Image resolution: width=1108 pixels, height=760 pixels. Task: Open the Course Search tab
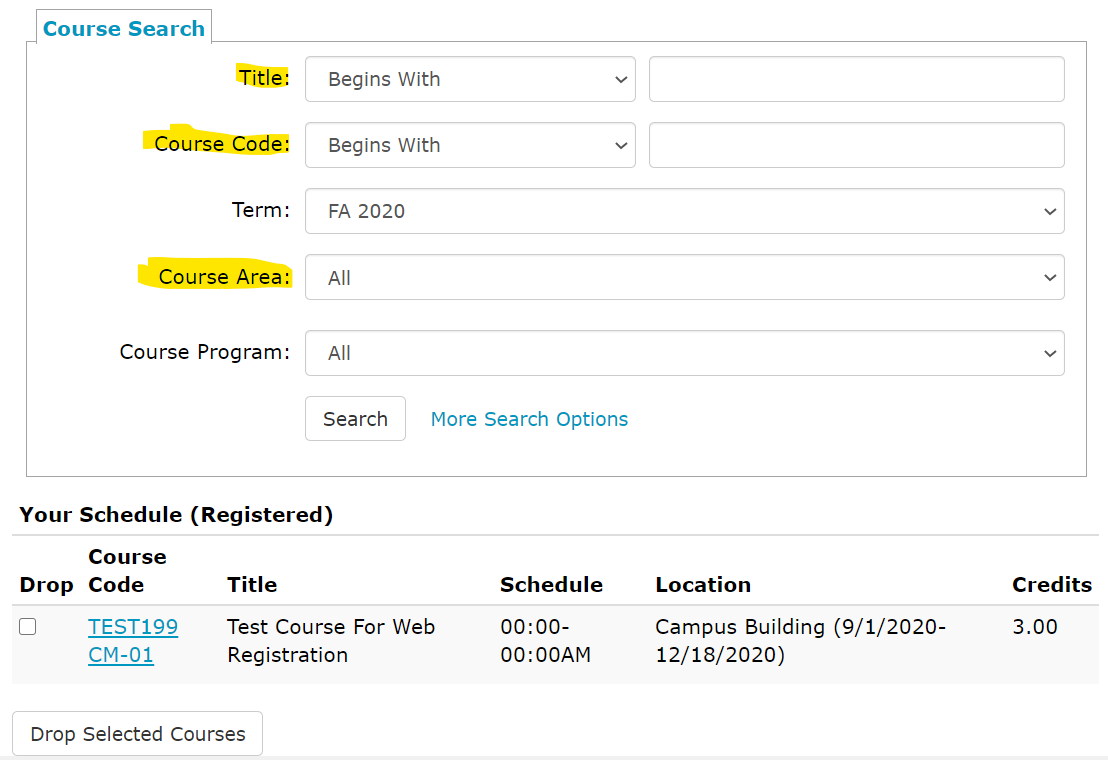(x=124, y=28)
